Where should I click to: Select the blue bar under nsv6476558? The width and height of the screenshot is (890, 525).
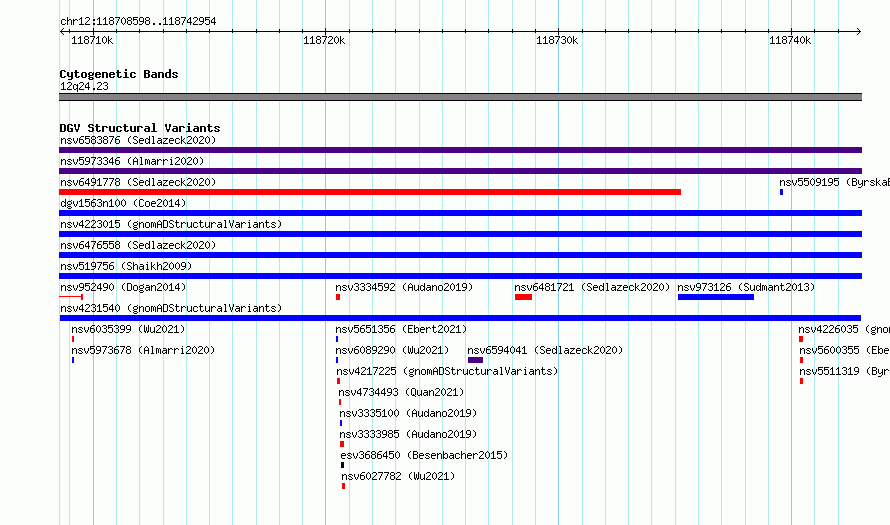coord(460,255)
